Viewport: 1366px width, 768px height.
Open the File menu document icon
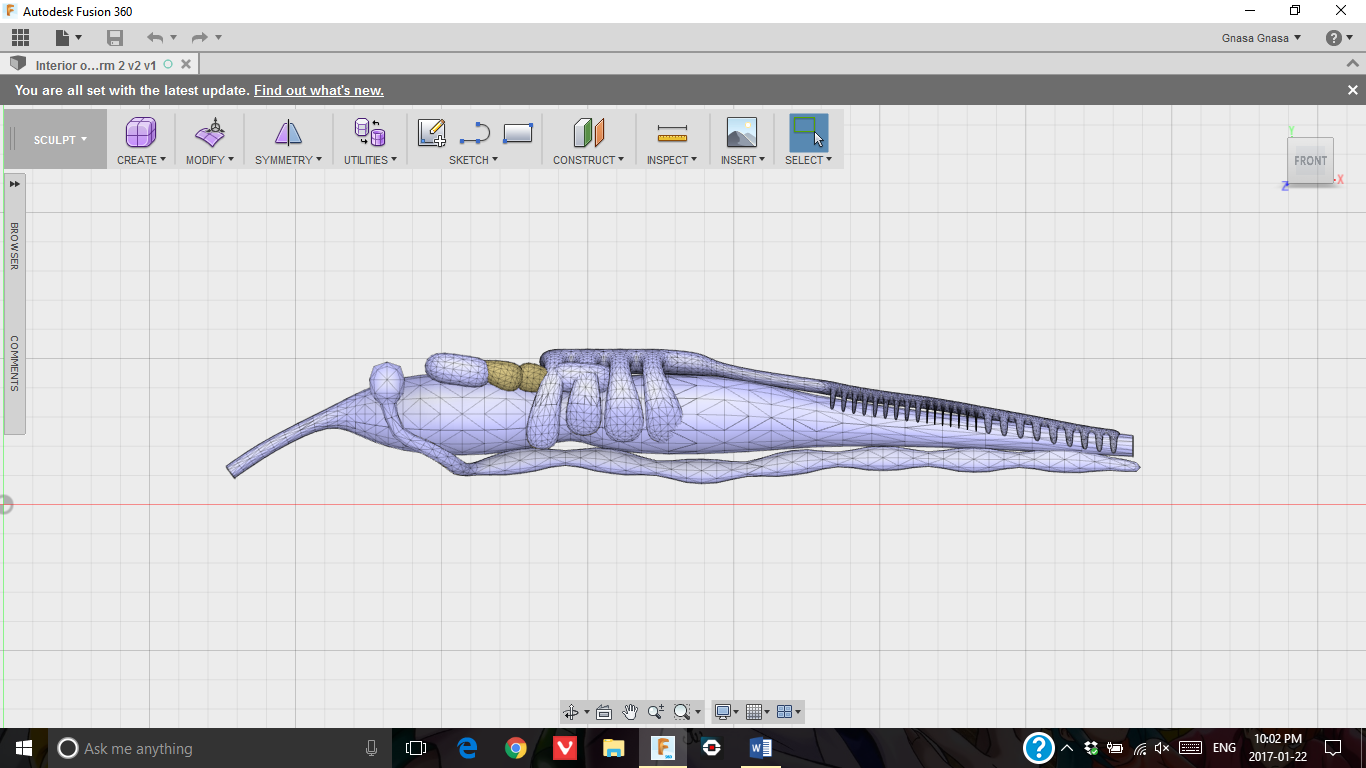pos(64,38)
